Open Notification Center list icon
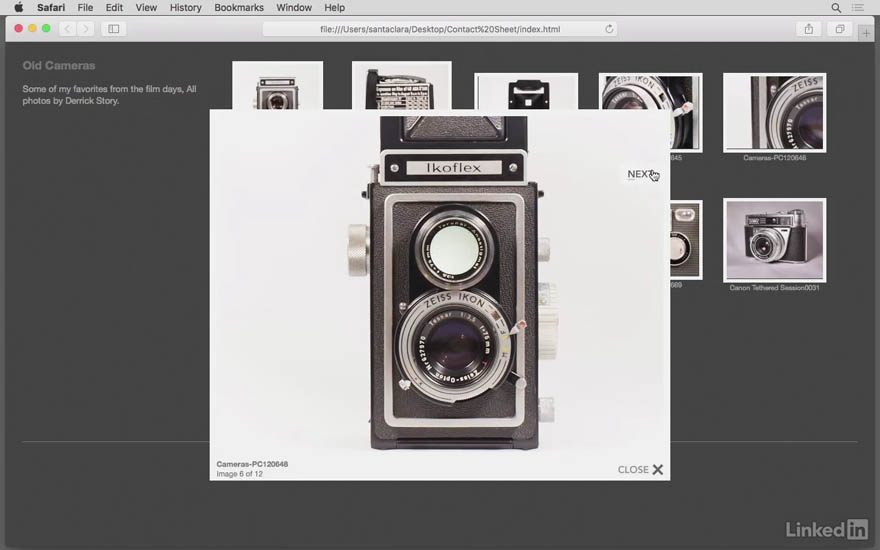 [858, 7]
